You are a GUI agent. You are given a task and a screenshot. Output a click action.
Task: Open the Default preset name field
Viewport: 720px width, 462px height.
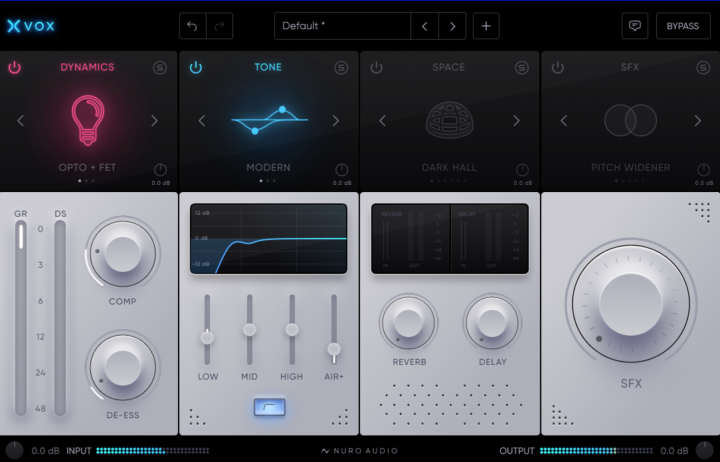tap(342, 26)
